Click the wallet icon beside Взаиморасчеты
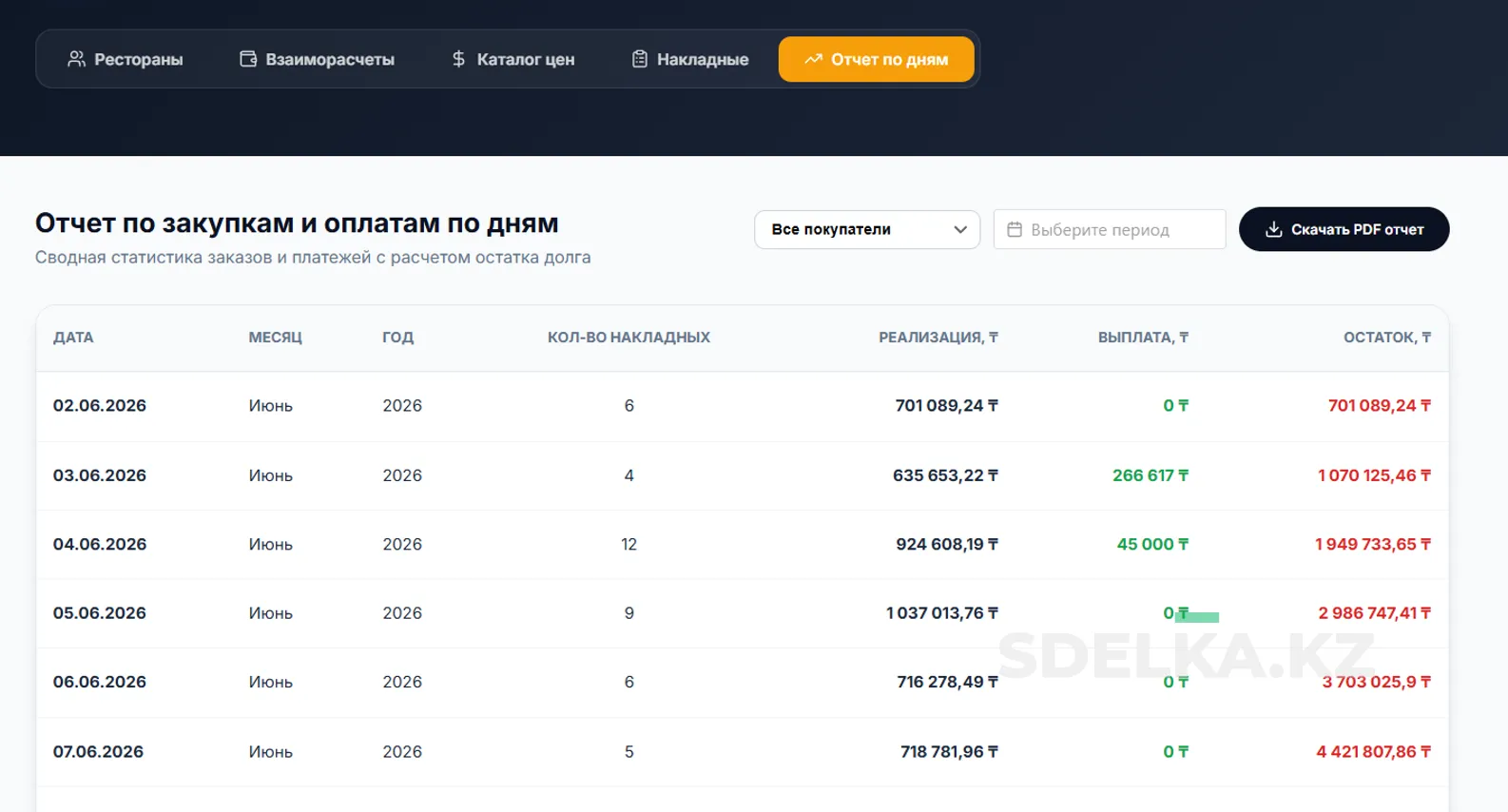The height and width of the screenshot is (812, 1508). [x=248, y=59]
